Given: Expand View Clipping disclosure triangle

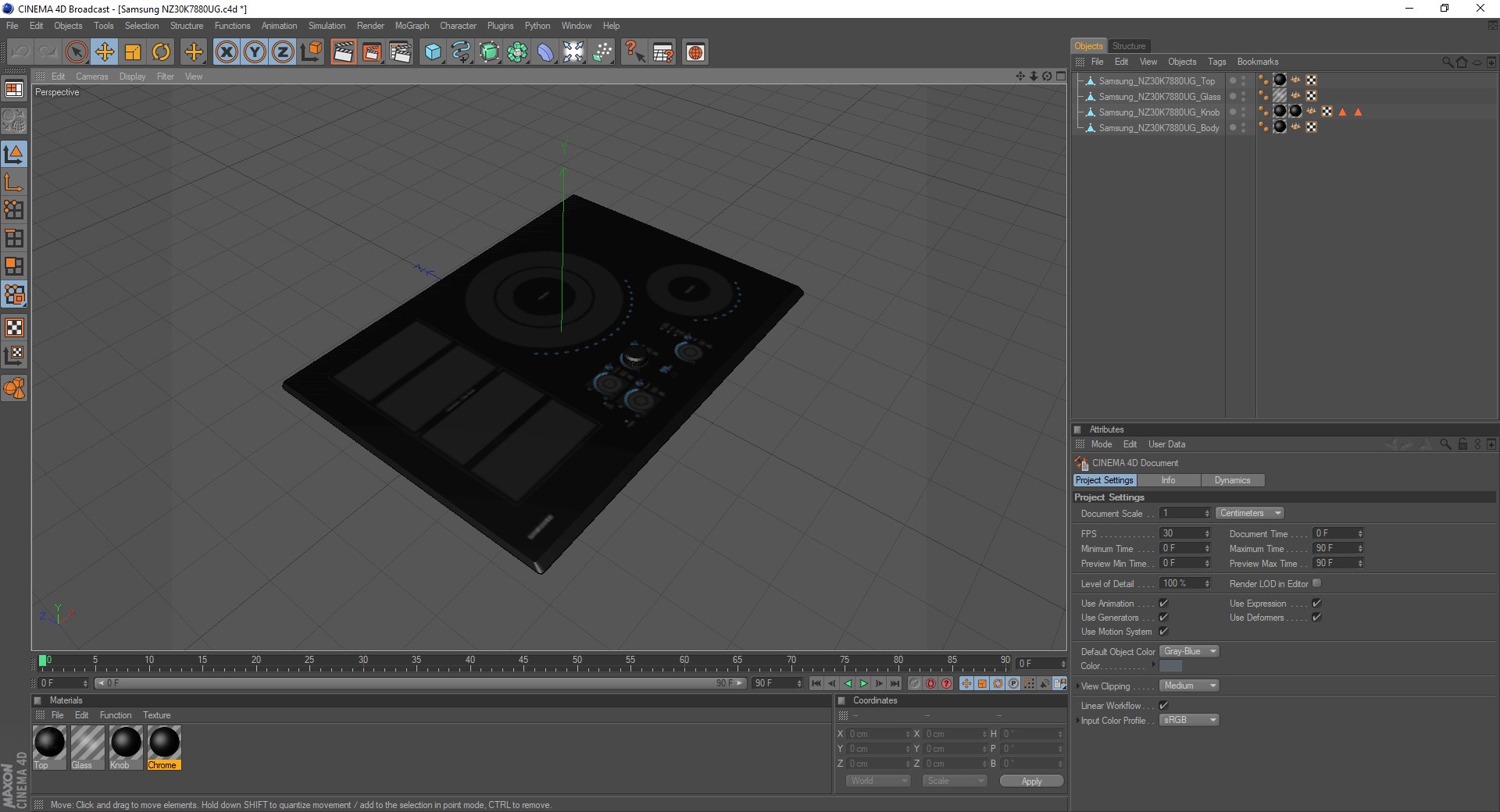Looking at the screenshot, I should click(x=1077, y=686).
